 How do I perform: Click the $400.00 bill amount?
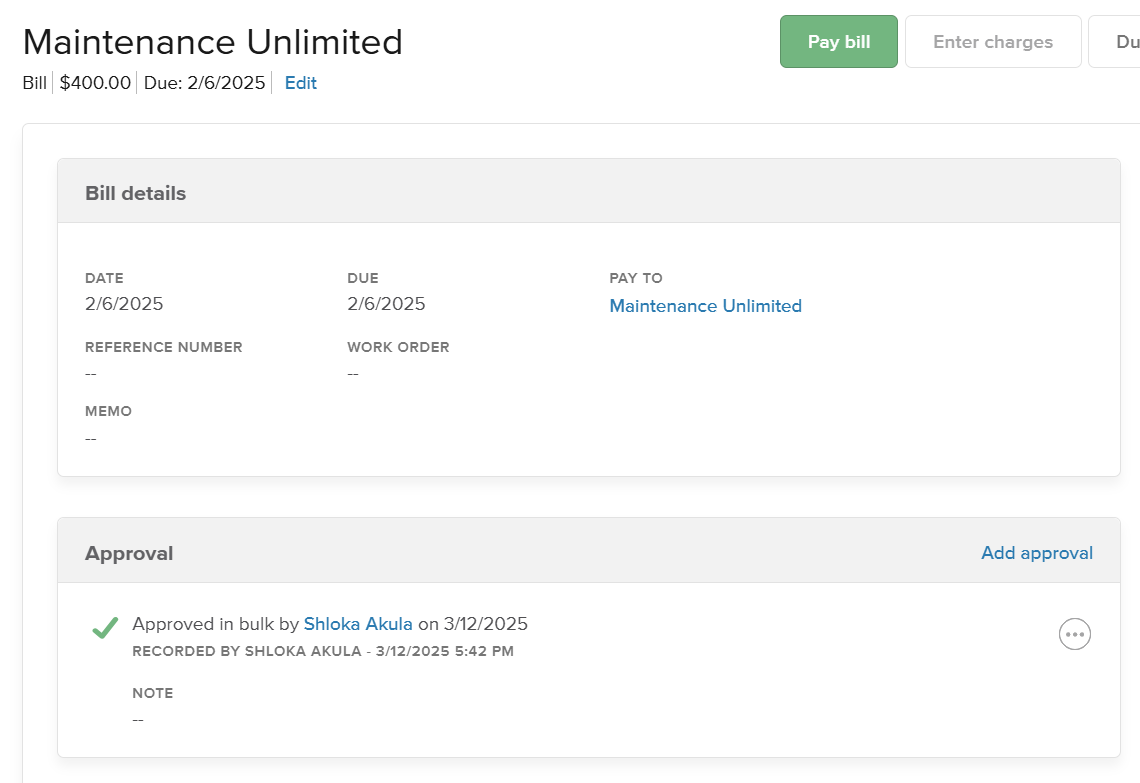95,83
